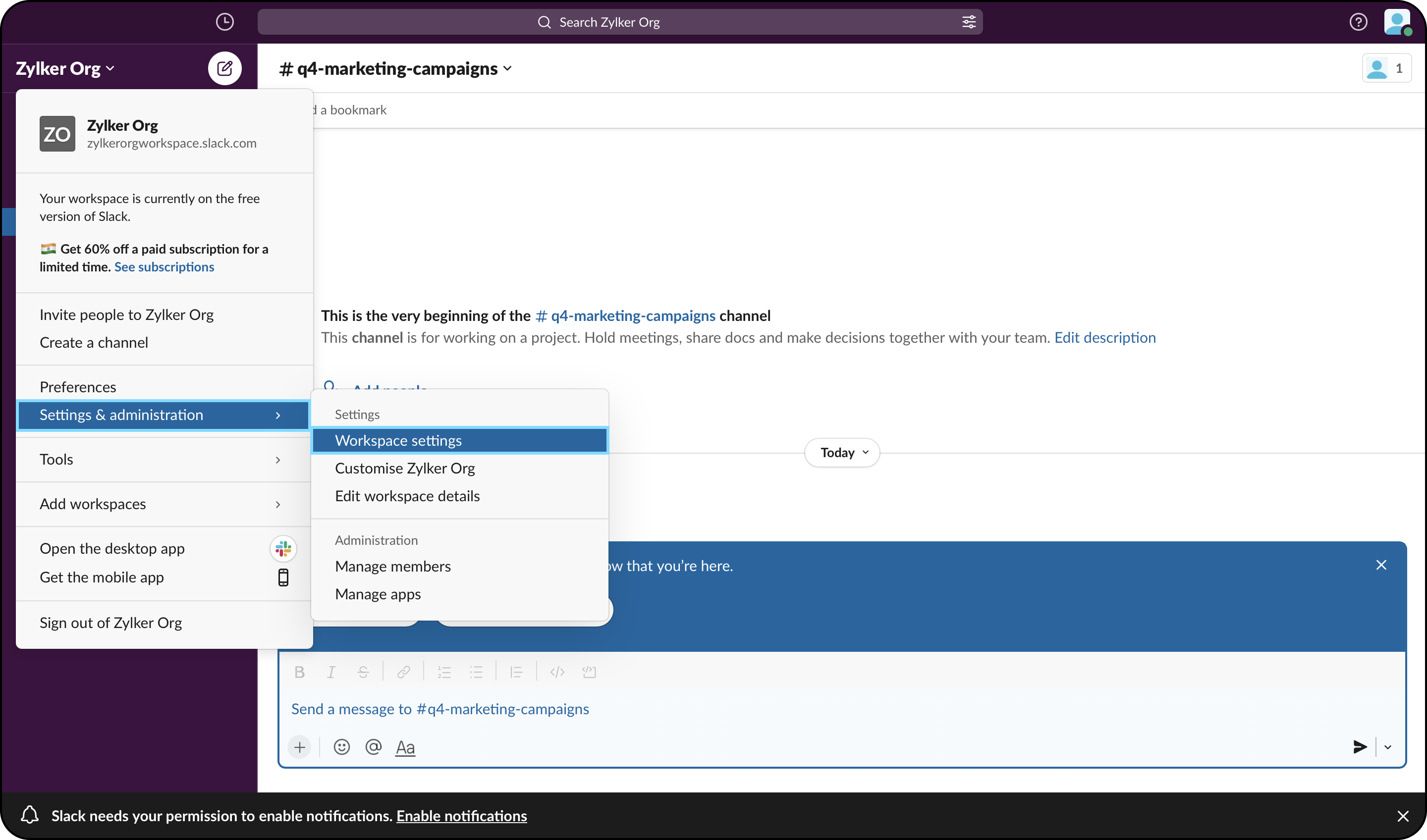Expand the send options chevron

coord(1388,747)
